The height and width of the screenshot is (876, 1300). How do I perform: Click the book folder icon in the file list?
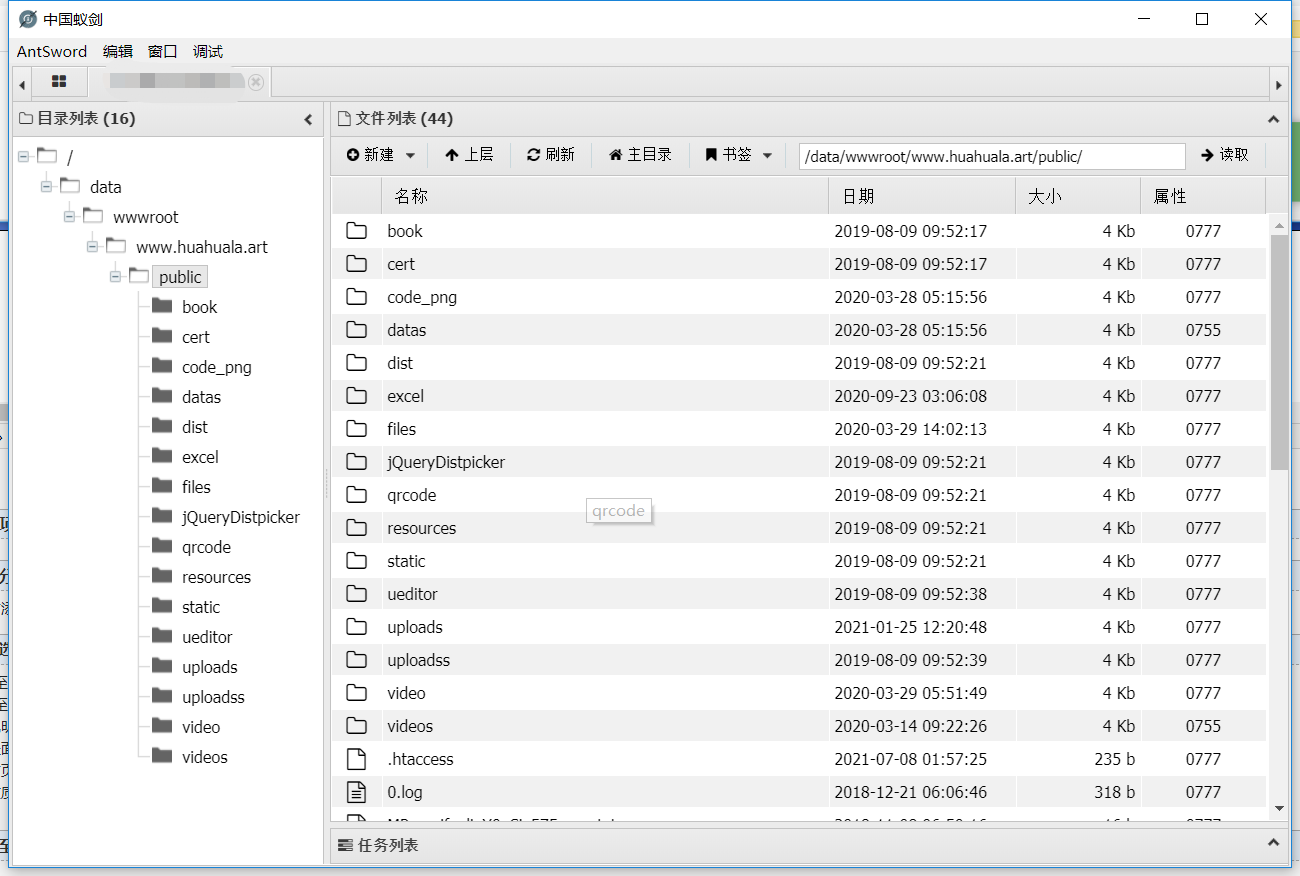357,231
